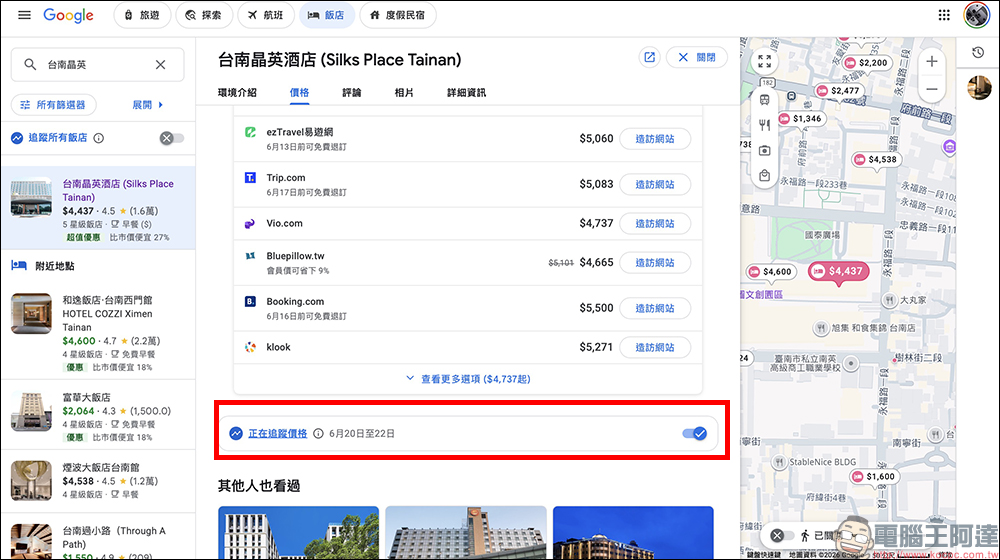1000x560 pixels.
Task: Show restaurants layer on the map
Action: (x=765, y=125)
